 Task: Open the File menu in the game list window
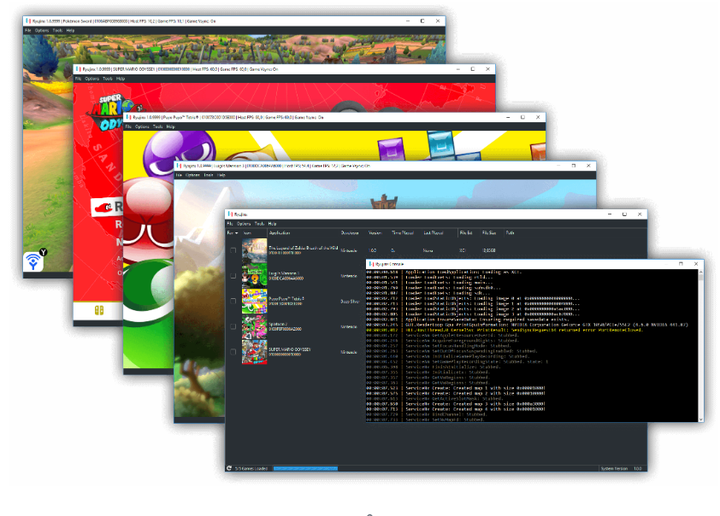click(x=230, y=224)
